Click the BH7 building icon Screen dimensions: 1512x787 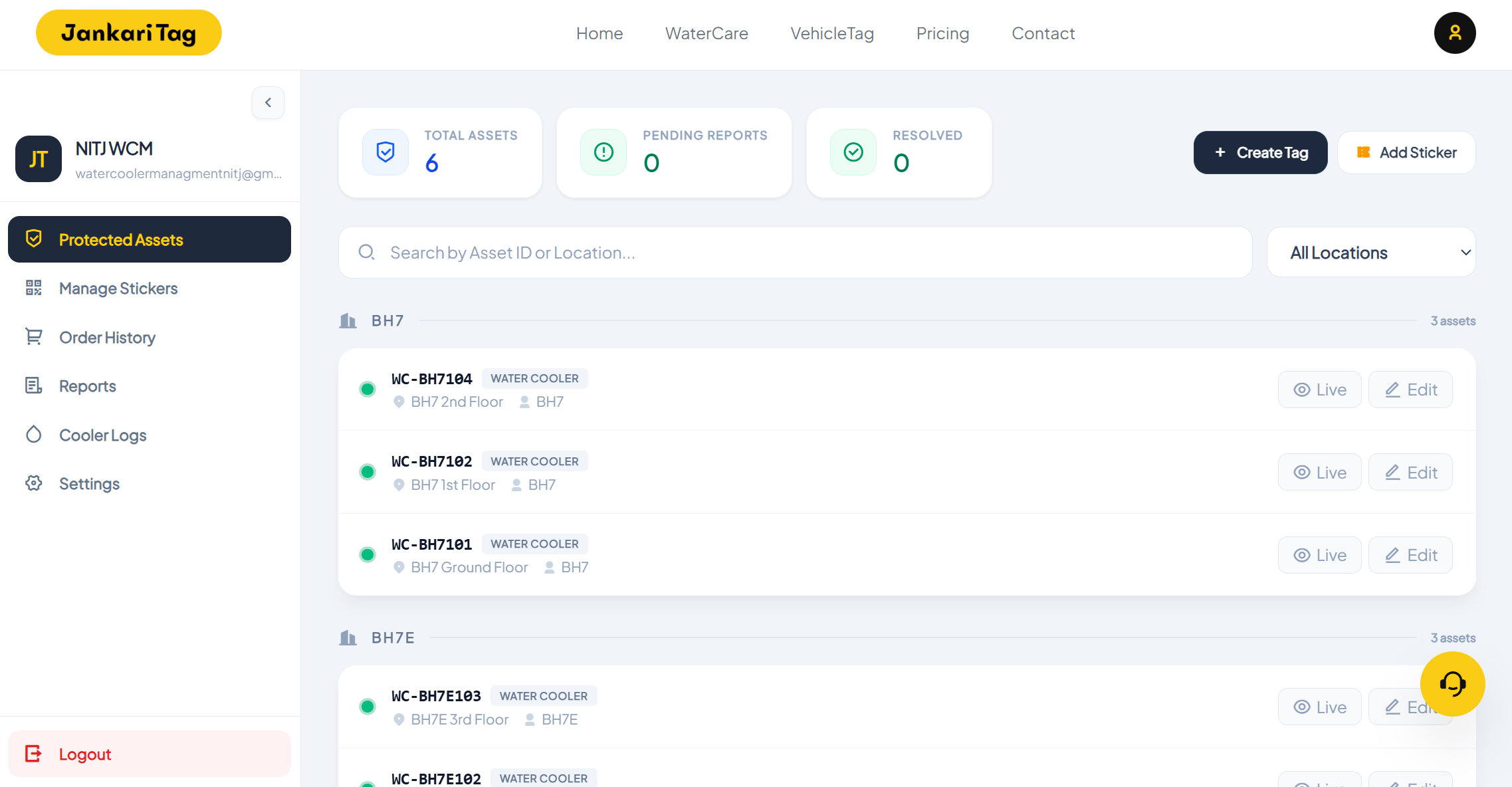(348, 321)
